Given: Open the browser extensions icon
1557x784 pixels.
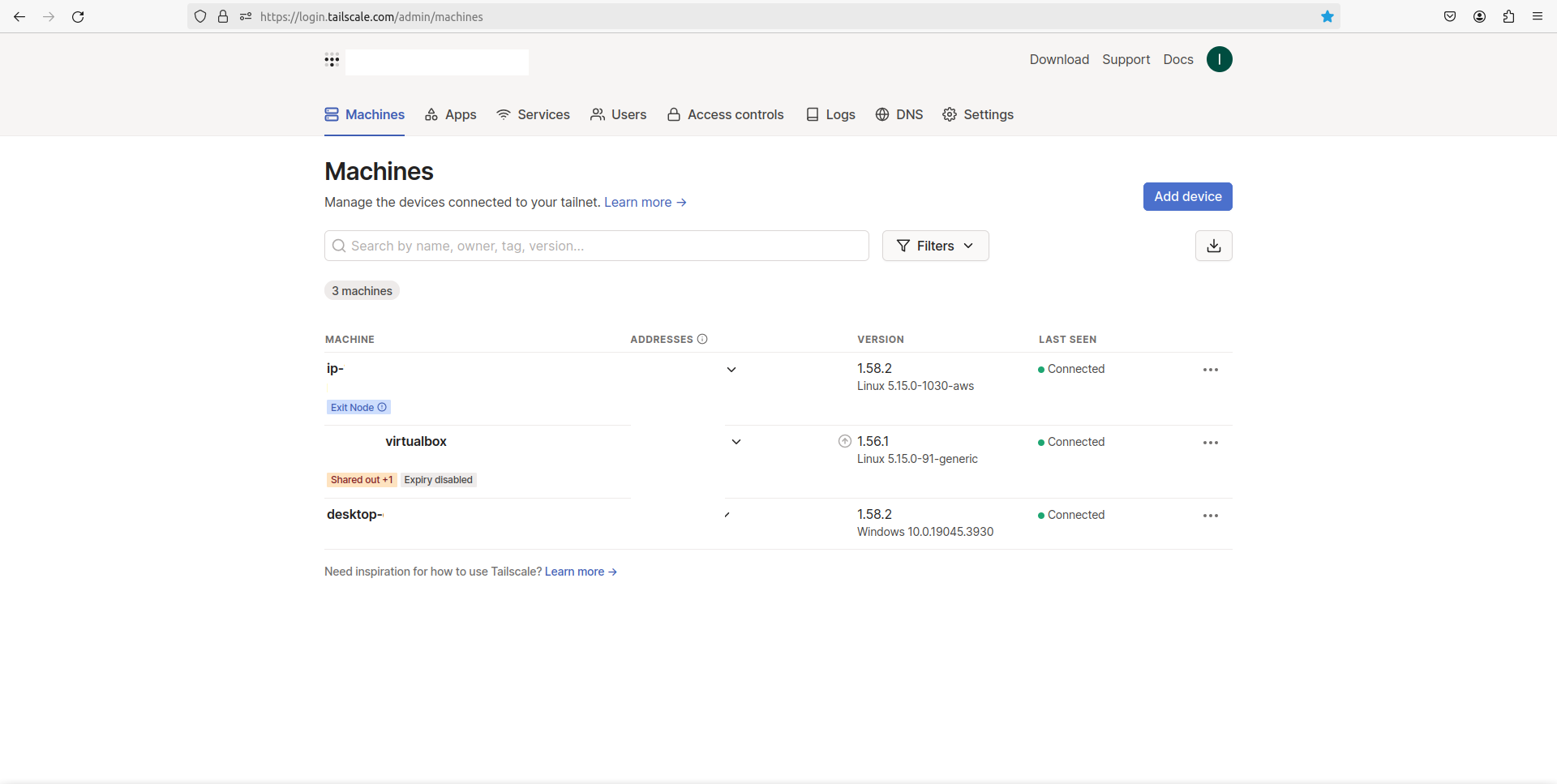Looking at the screenshot, I should [1508, 16].
